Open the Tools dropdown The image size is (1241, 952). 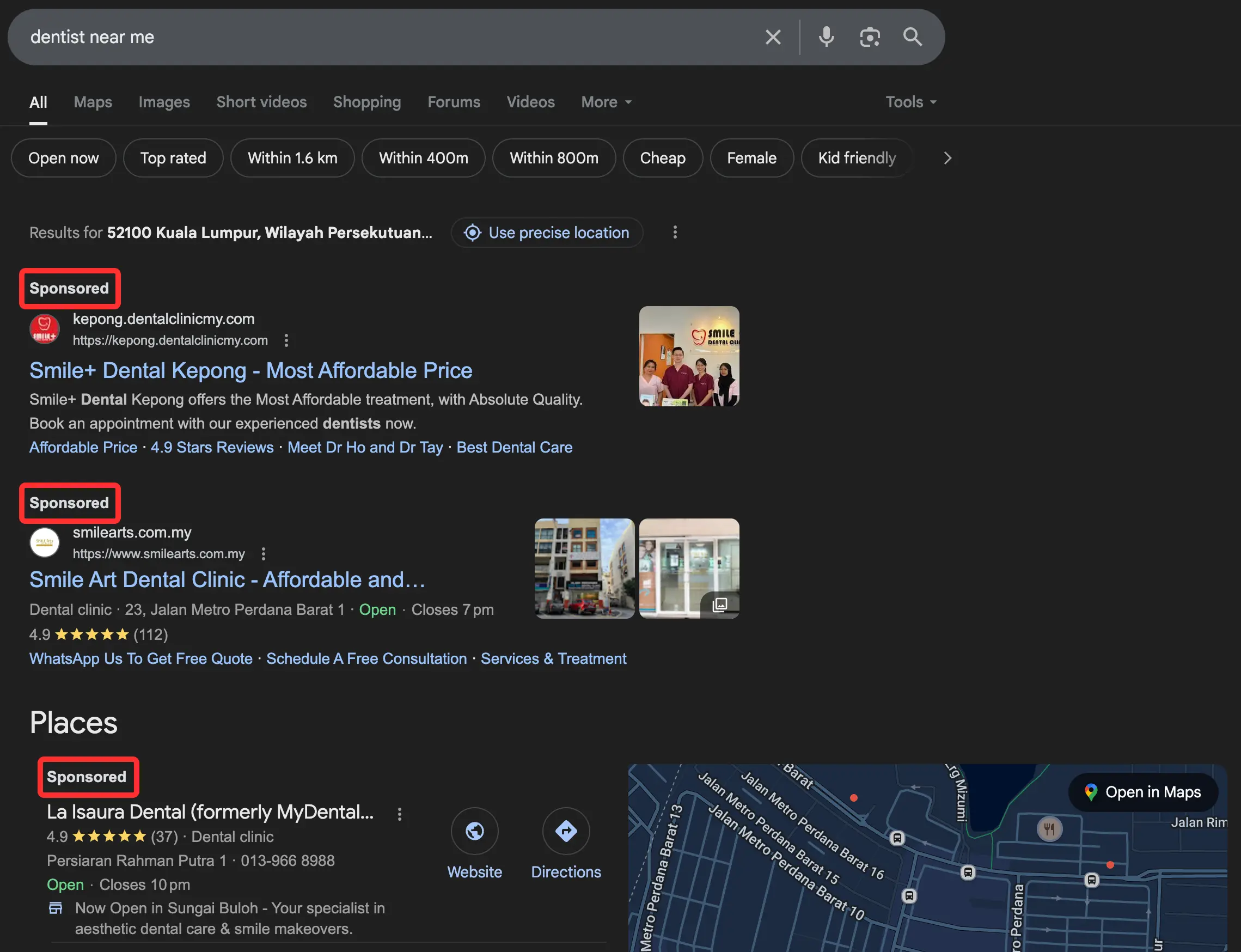(910, 102)
